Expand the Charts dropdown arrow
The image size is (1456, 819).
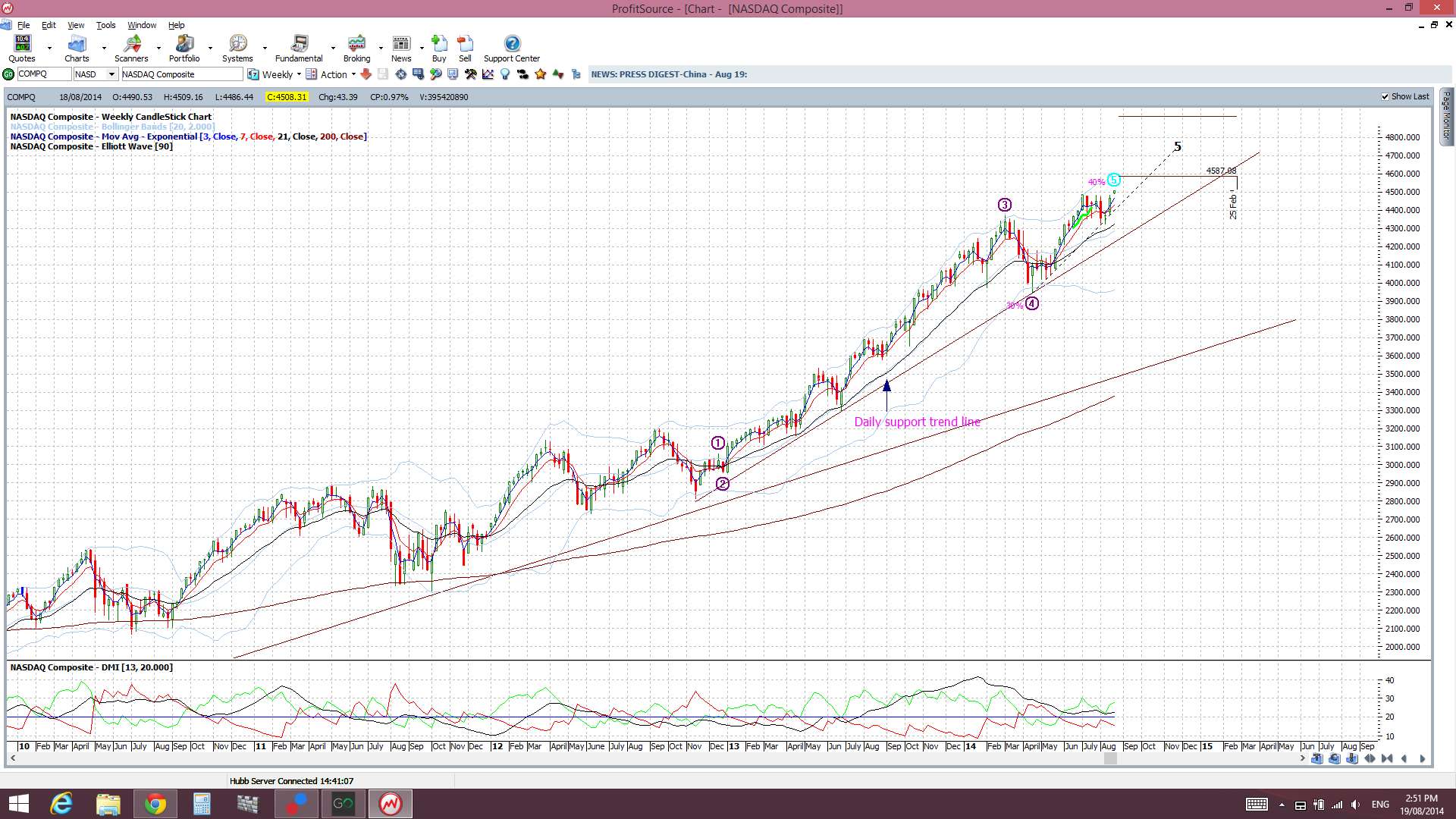click(104, 48)
